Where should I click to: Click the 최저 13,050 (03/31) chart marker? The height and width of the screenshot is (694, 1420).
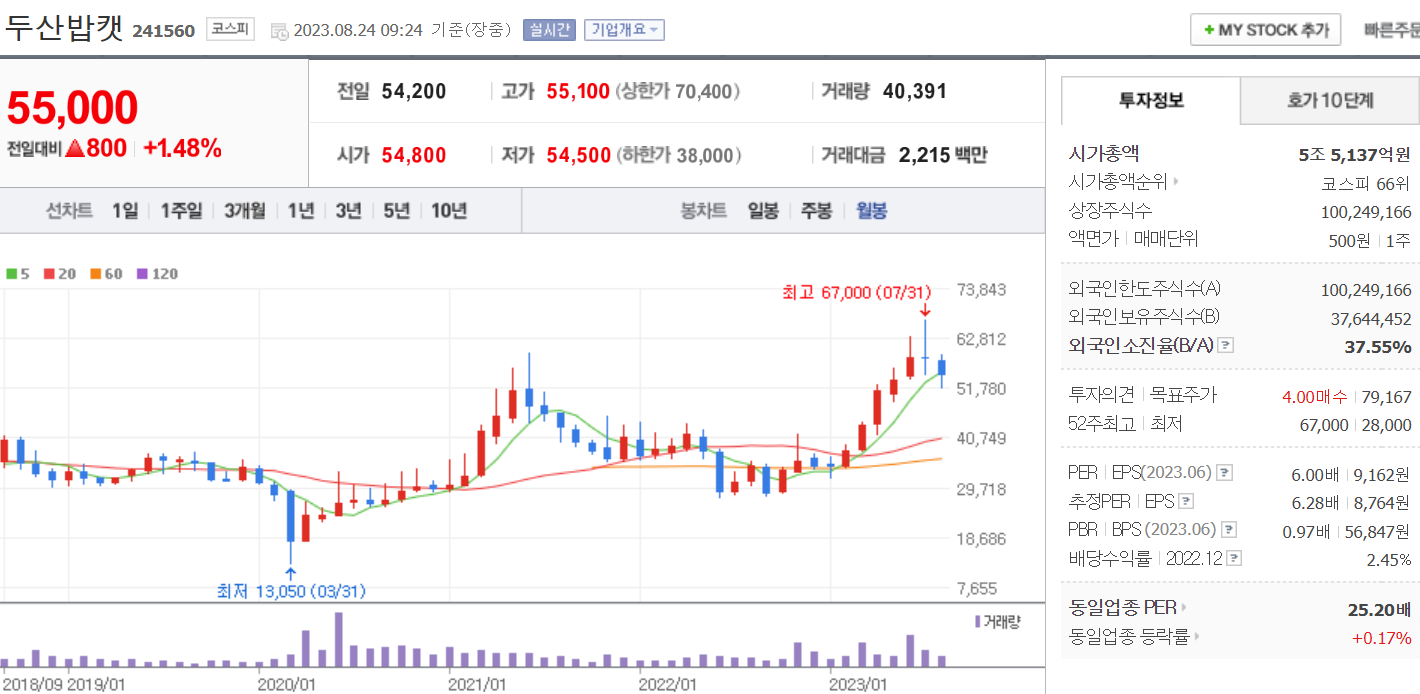(x=291, y=591)
